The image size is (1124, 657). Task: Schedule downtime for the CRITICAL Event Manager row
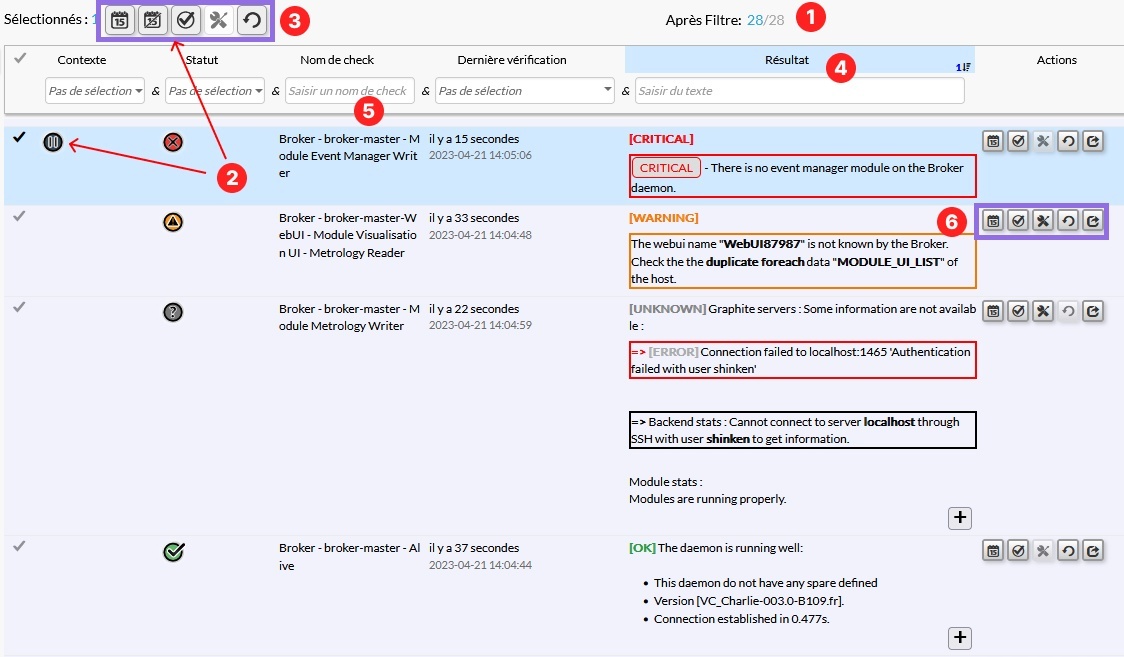[x=992, y=141]
